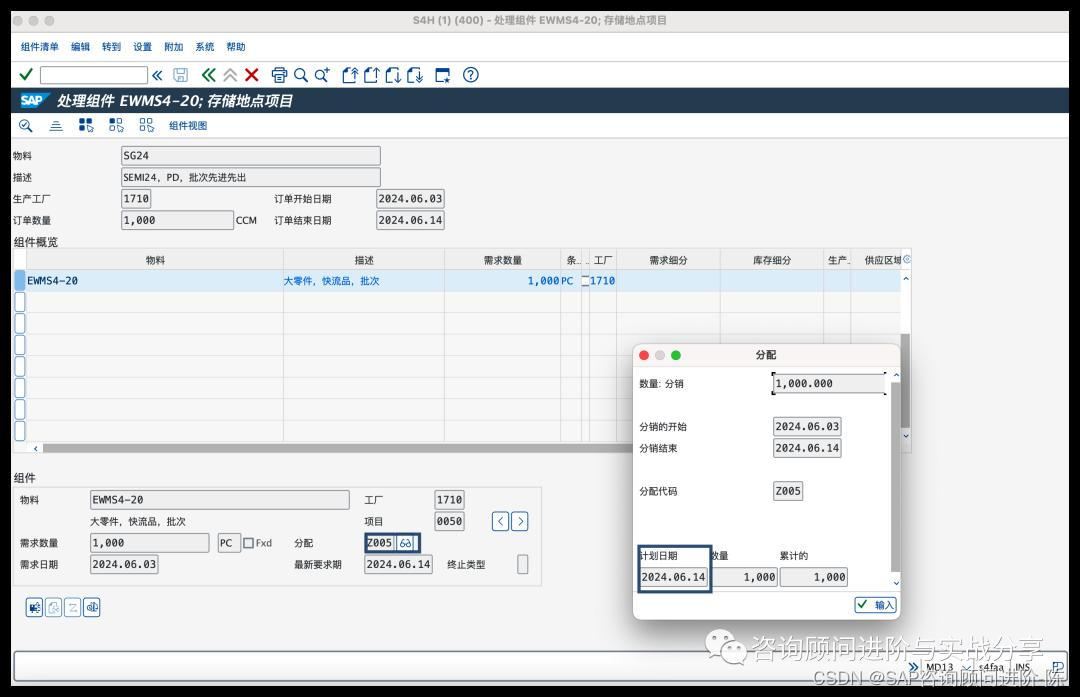Click the 库存细分 column header
The image size is (1080, 697).
tap(771, 260)
